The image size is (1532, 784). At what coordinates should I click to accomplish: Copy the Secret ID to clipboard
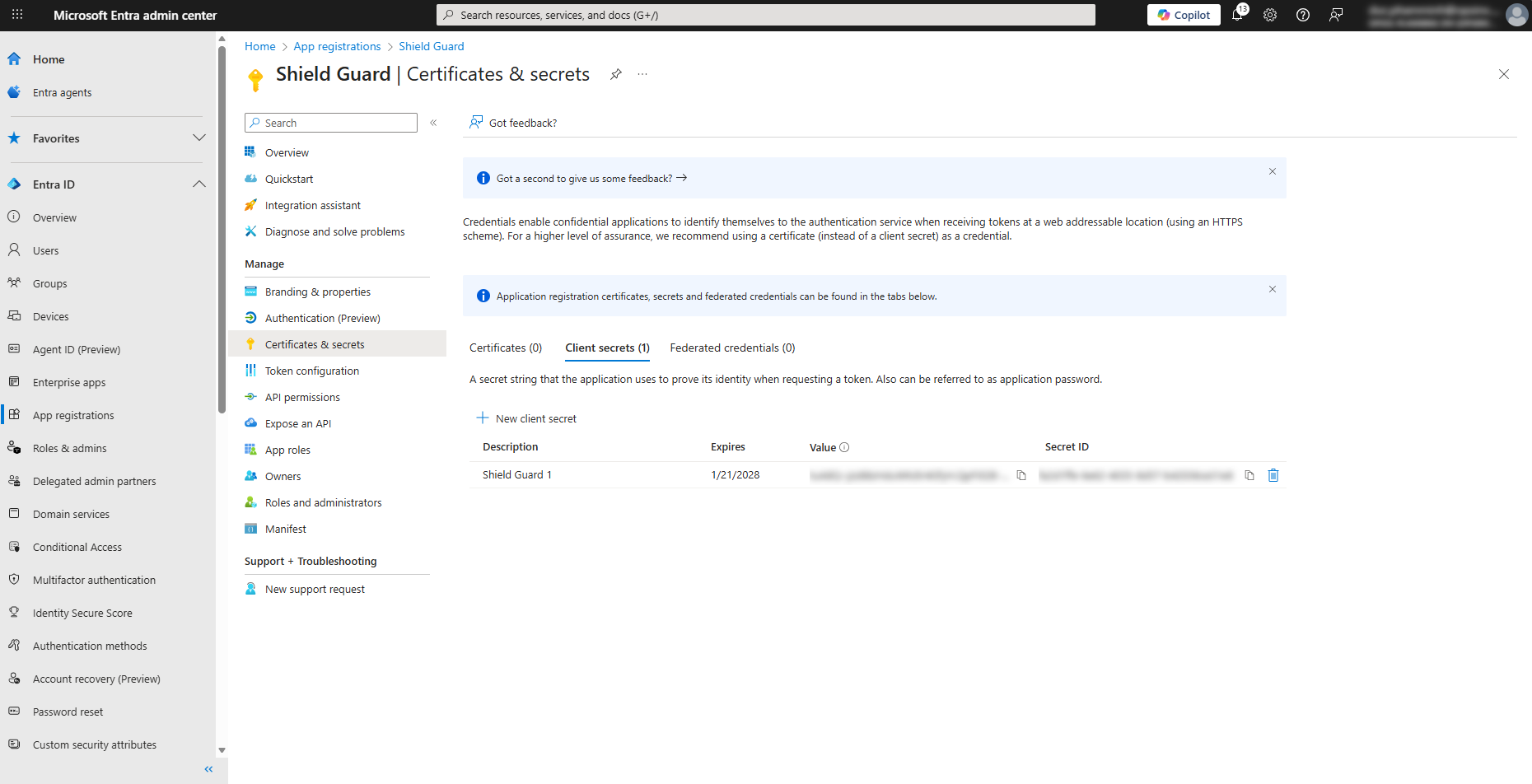[x=1249, y=475]
